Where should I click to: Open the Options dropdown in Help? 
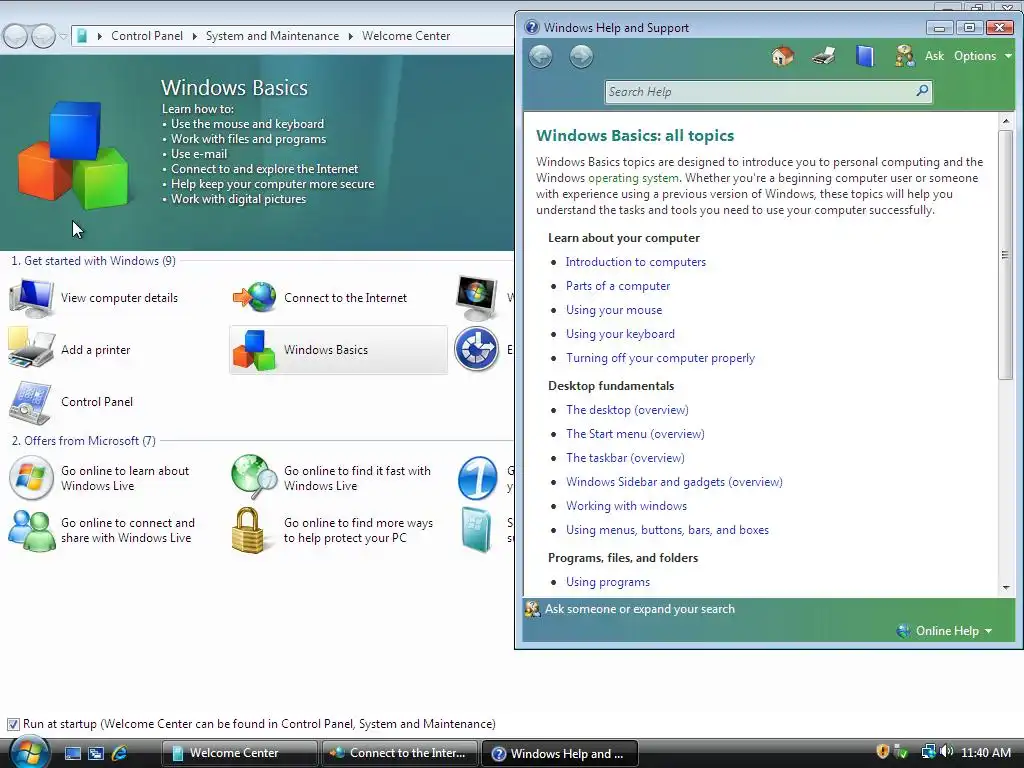pyautogui.click(x=982, y=56)
